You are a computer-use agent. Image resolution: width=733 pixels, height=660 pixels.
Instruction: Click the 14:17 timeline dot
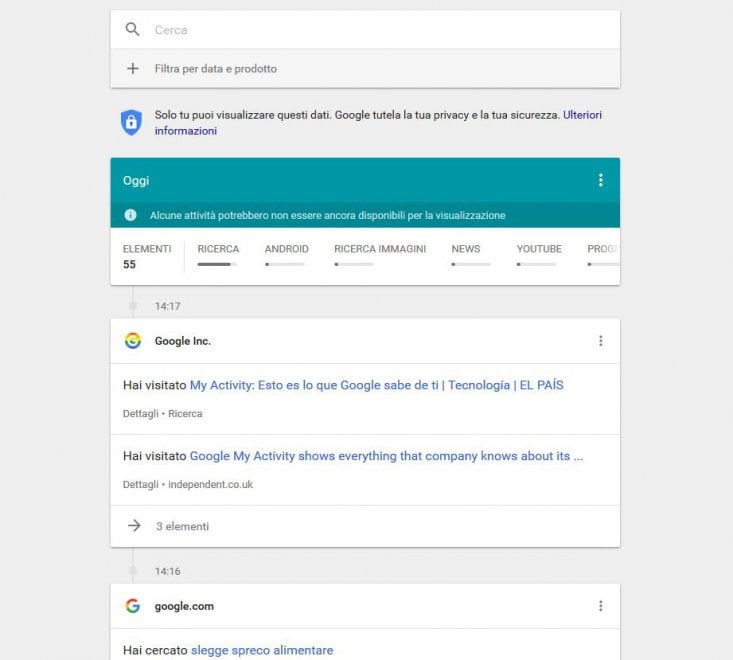pyautogui.click(x=133, y=306)
